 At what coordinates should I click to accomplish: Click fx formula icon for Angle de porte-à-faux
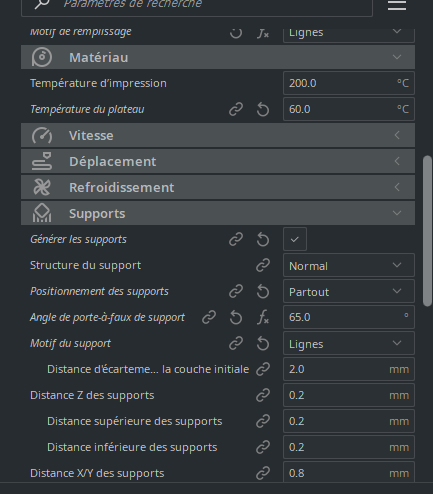pyautogui.click(x=263, y=317)
